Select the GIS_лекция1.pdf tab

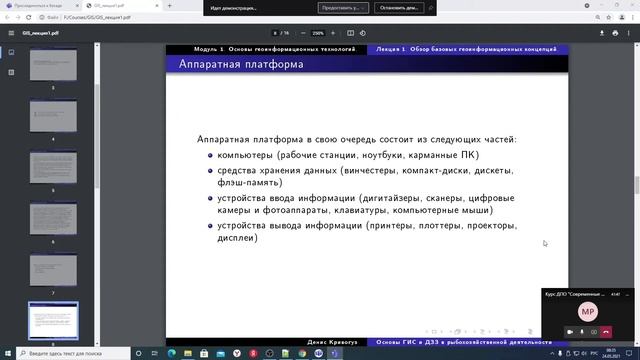pos(122,6)
